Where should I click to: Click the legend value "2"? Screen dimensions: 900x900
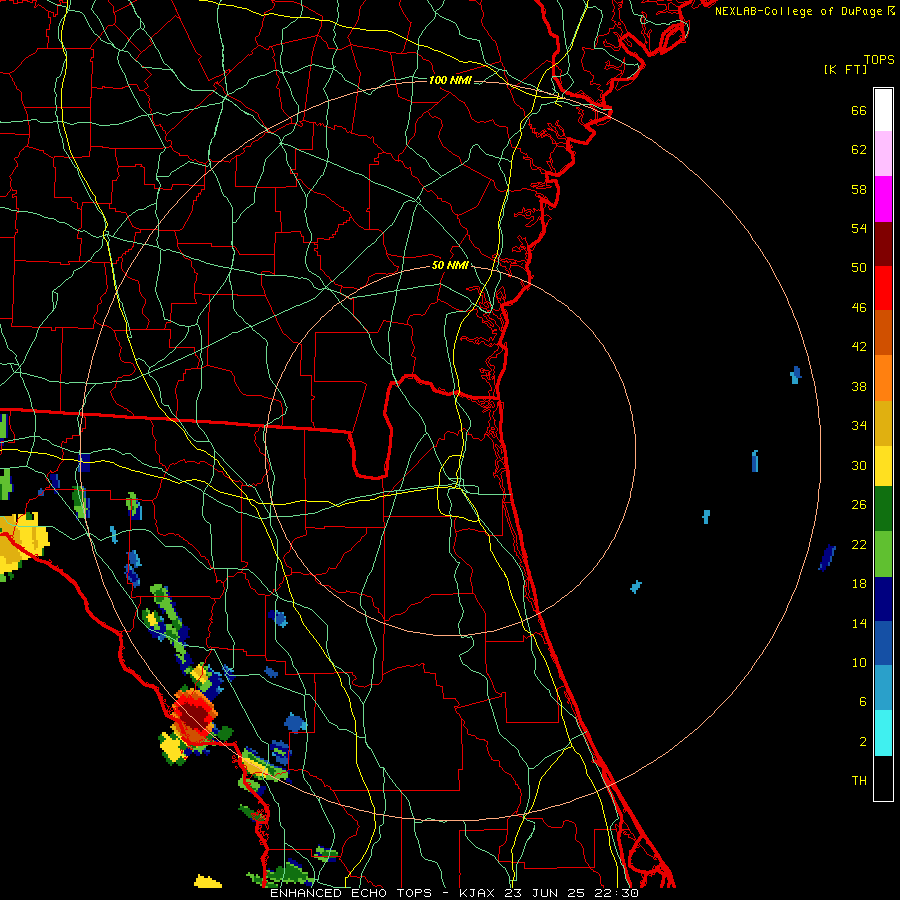tap(863, 742)
